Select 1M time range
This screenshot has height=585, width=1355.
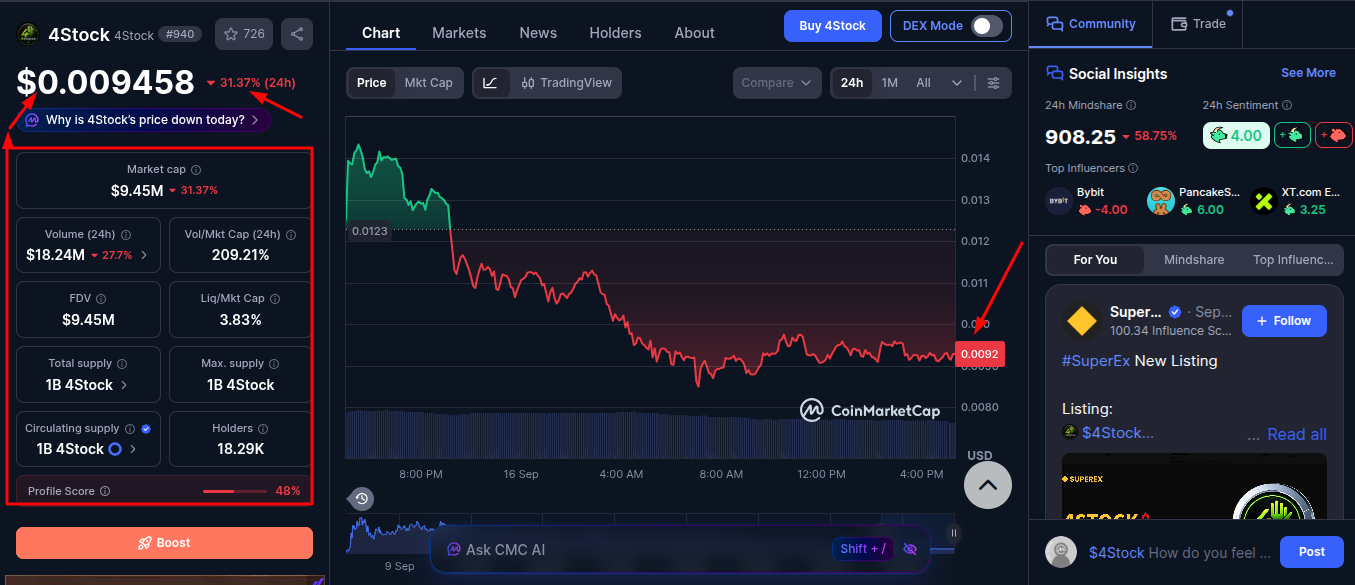tap(889, 83)
